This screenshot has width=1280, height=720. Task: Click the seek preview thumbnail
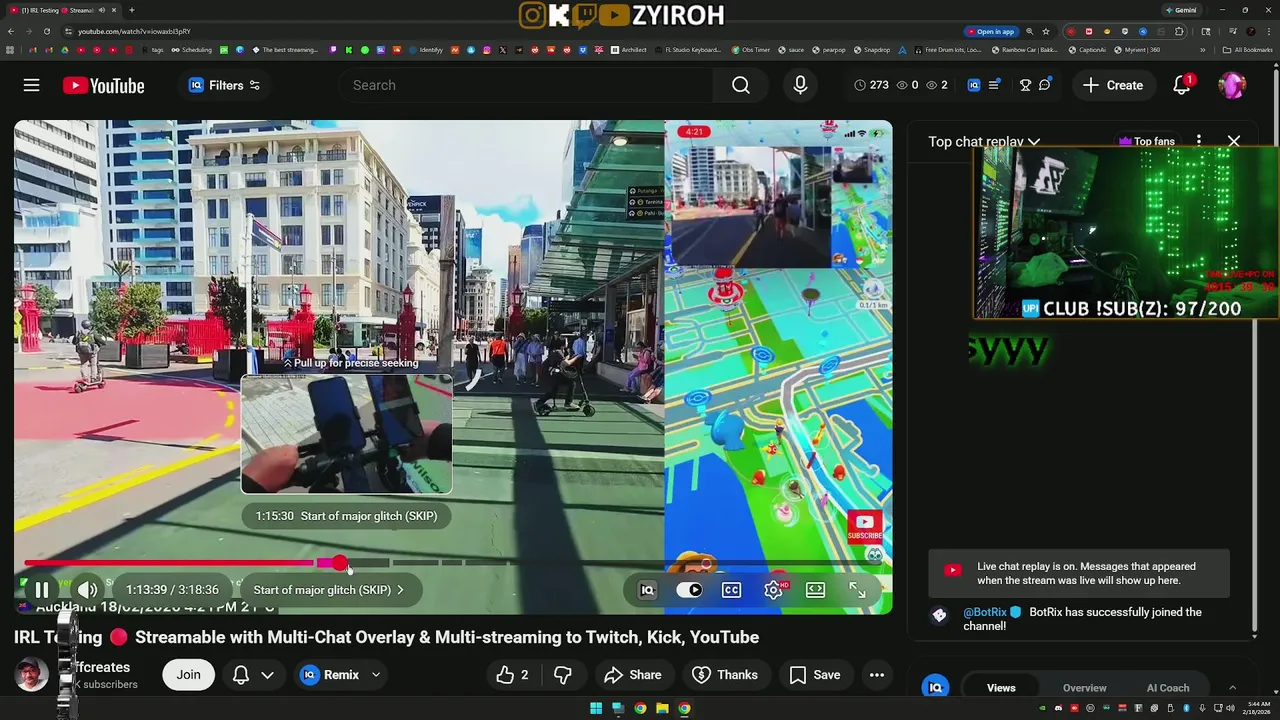point(346,434)
